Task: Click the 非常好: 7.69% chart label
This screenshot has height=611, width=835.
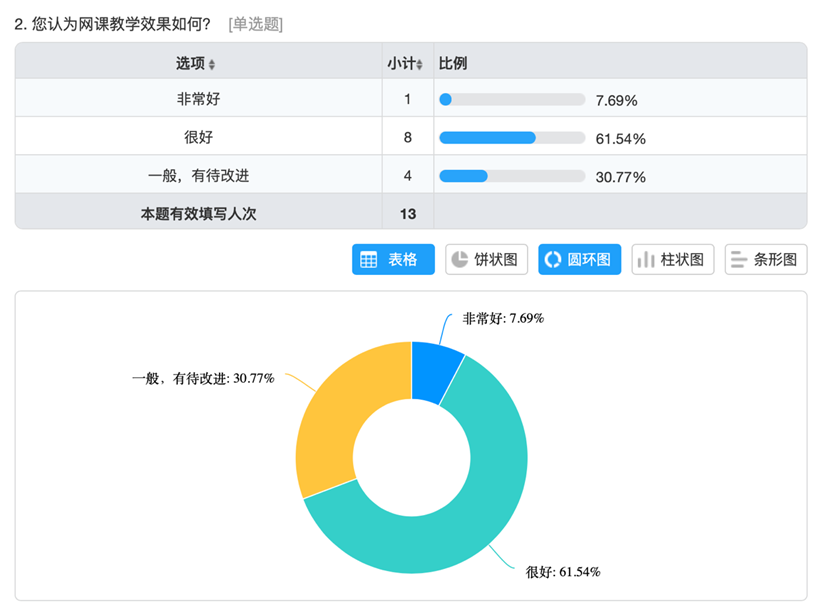Action: point(502,318)
